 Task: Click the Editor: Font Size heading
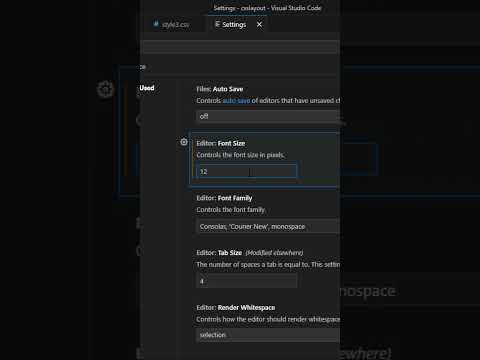coord(221,143)
